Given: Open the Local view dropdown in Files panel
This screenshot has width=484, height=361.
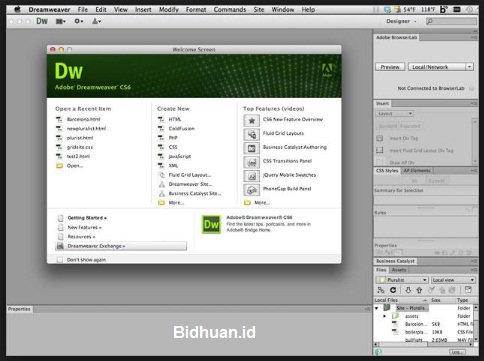Looking at the screenshot, I should pyautogui.click(x=453, y=280).
